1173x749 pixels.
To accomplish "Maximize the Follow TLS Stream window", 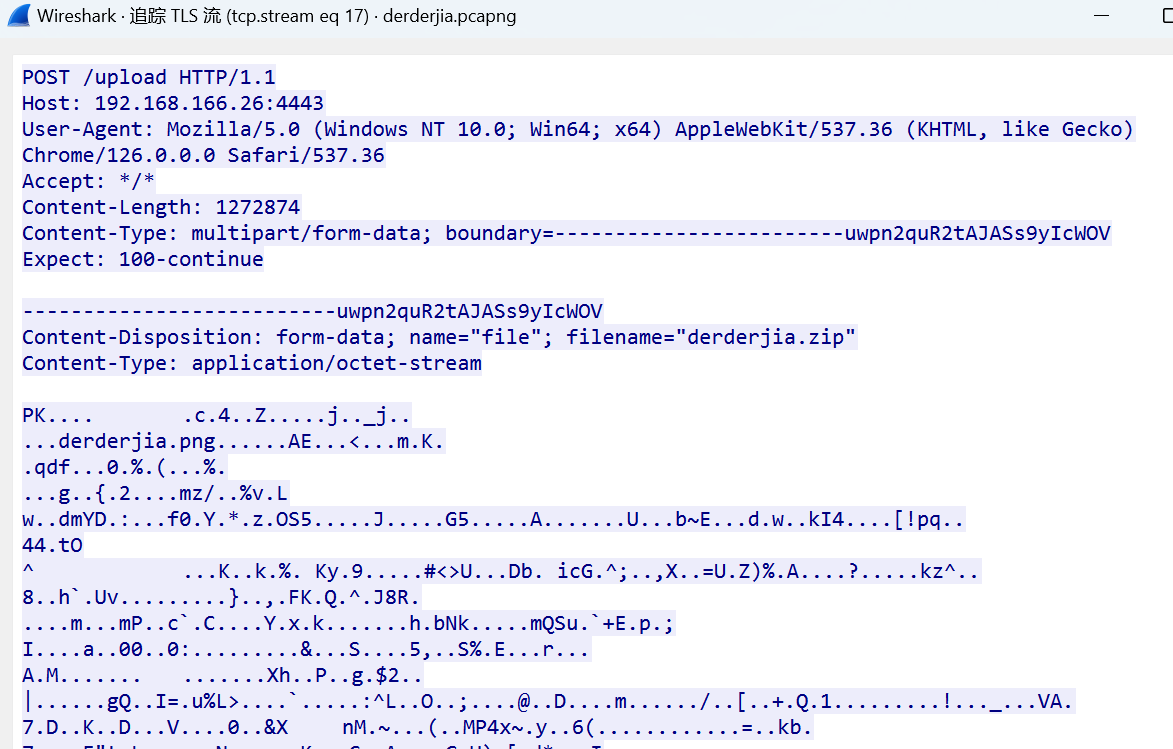I will 1167,16.
